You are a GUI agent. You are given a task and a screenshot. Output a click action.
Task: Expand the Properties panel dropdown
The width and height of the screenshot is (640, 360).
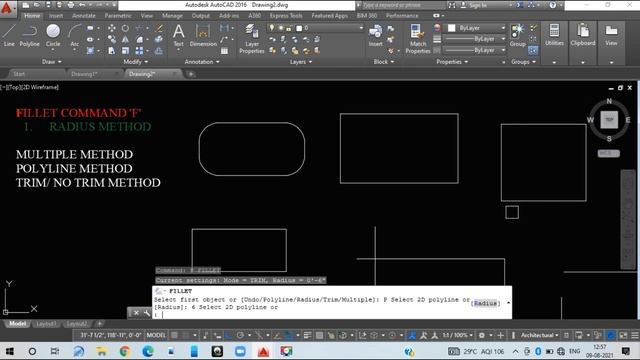[x=452, y=62]
